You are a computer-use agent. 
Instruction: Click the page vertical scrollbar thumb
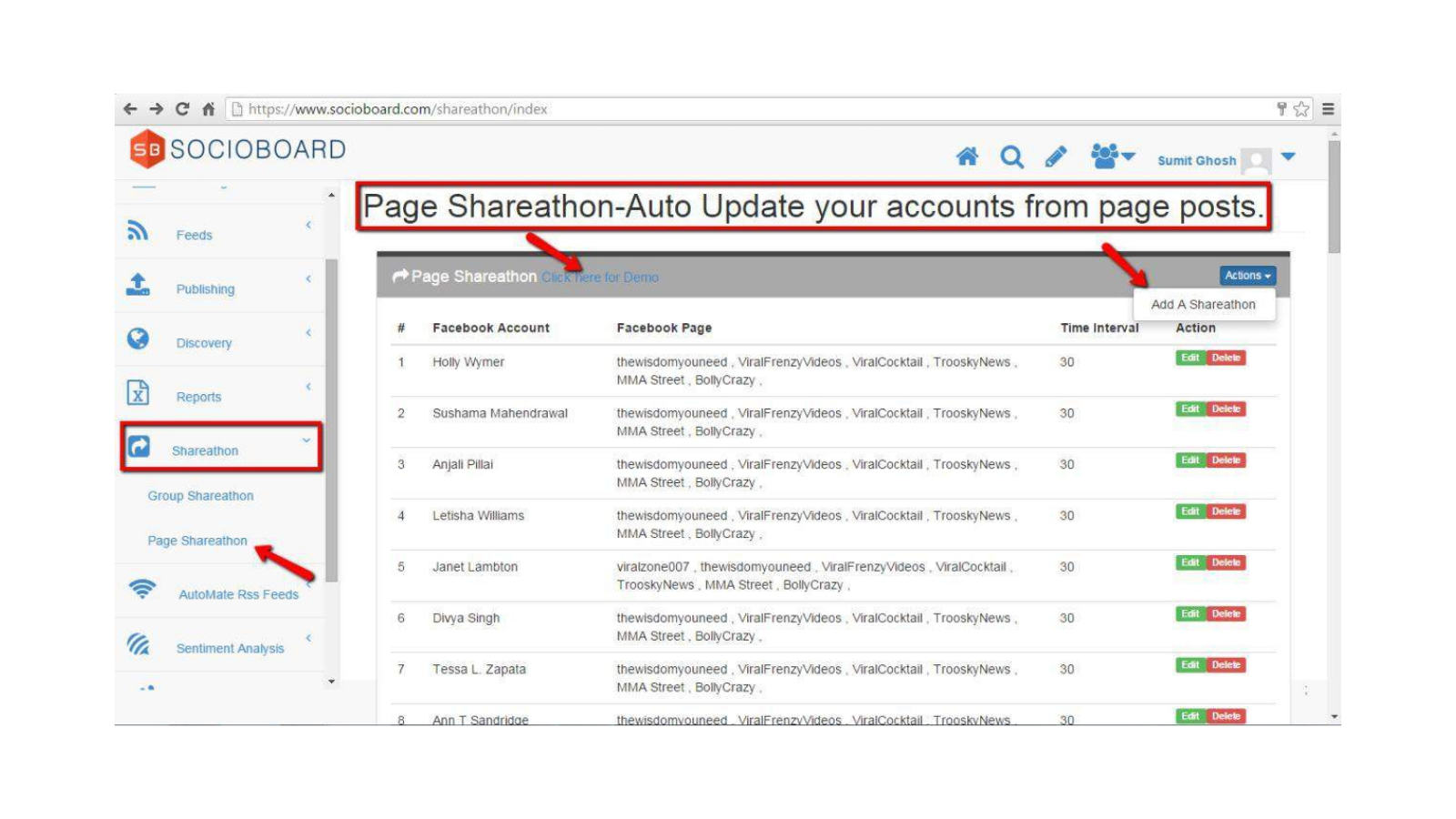(x=1334, y=197)
